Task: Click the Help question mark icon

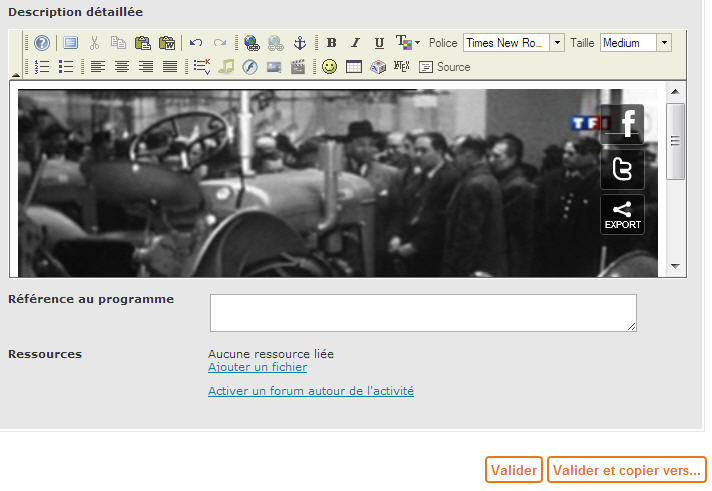Action: click(x=42, y=43)
